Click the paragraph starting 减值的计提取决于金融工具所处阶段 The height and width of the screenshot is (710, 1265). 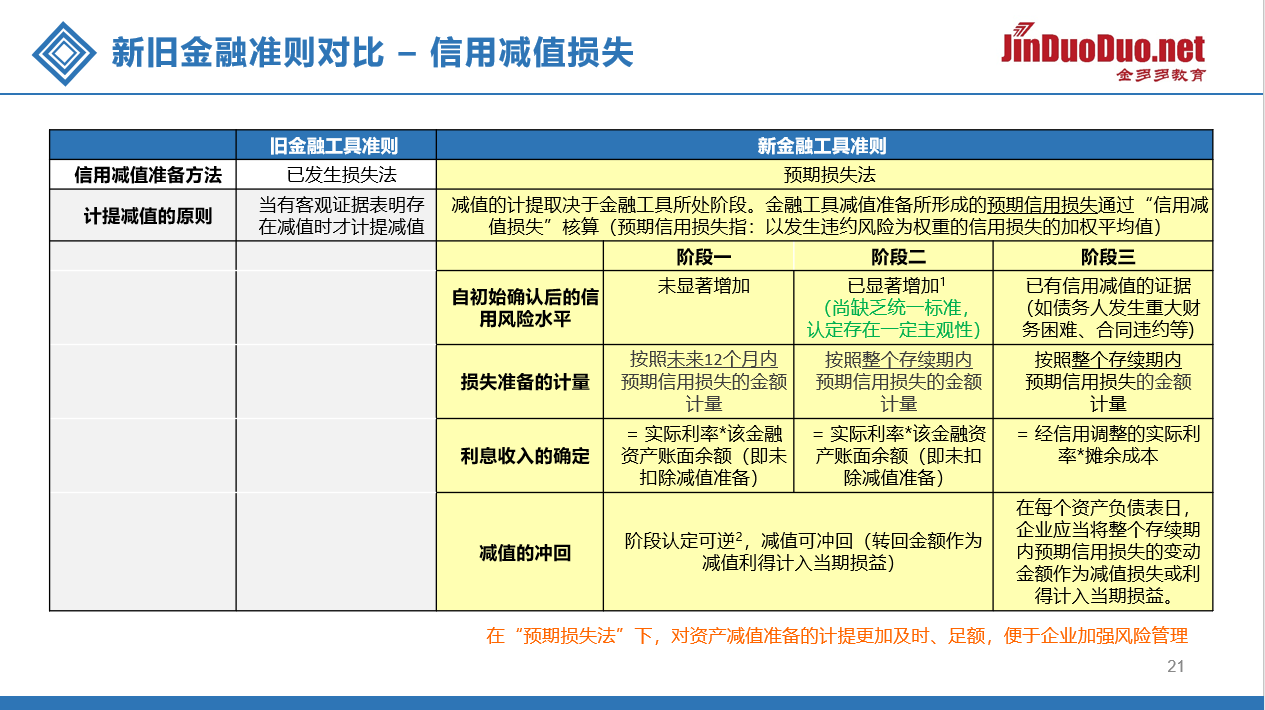(x=823, y=215)
